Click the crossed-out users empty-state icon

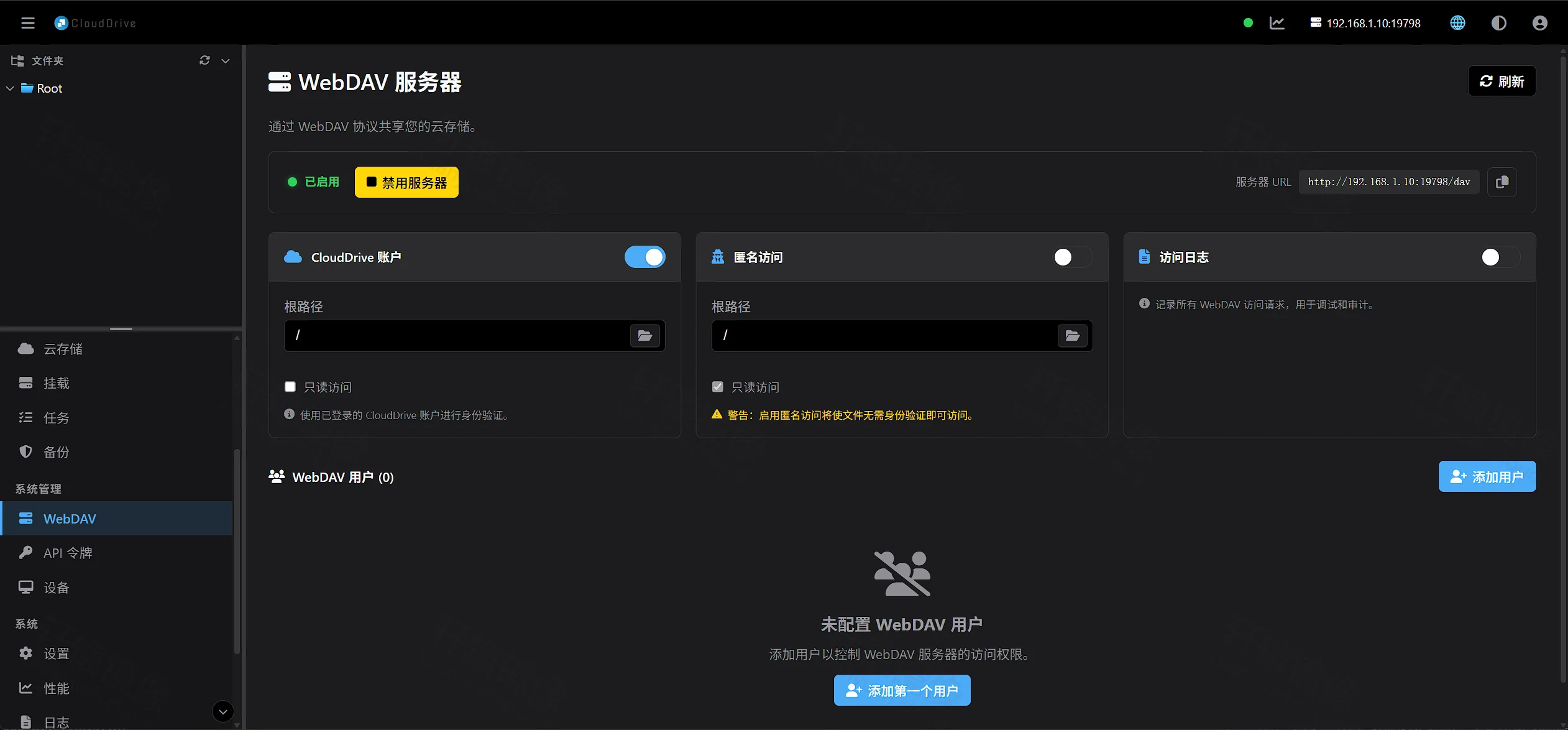[902, 573]
